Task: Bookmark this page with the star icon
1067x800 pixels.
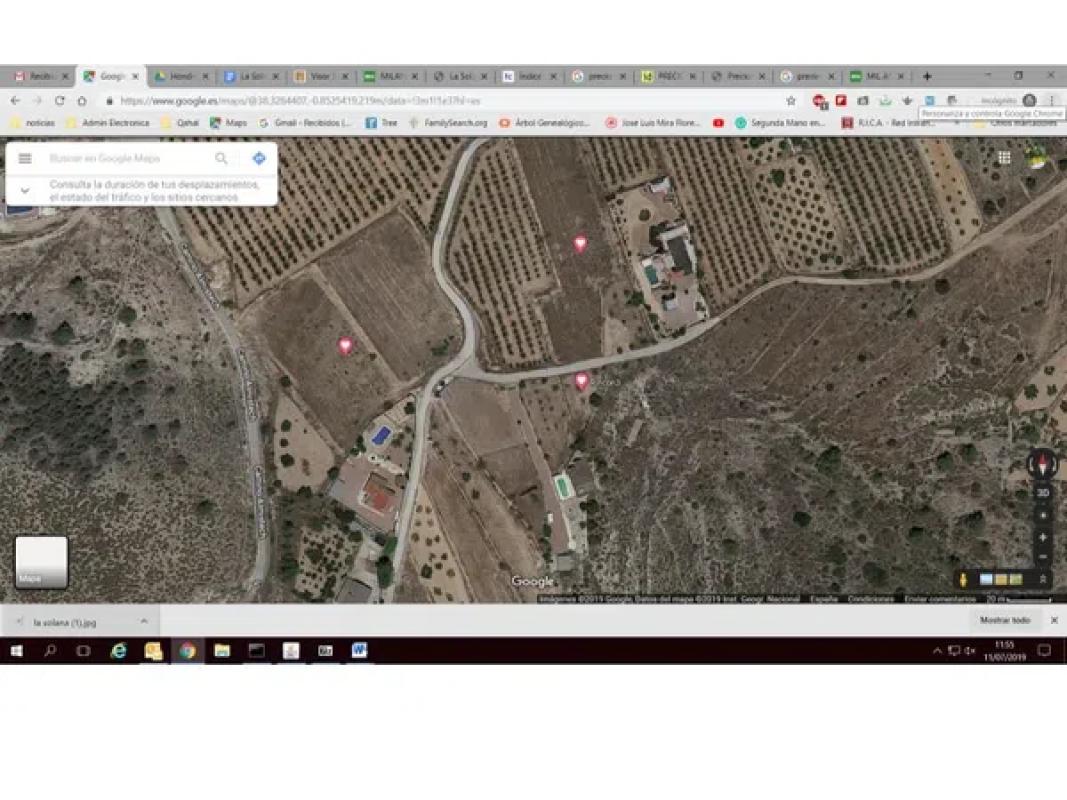Action: [791, 101]
